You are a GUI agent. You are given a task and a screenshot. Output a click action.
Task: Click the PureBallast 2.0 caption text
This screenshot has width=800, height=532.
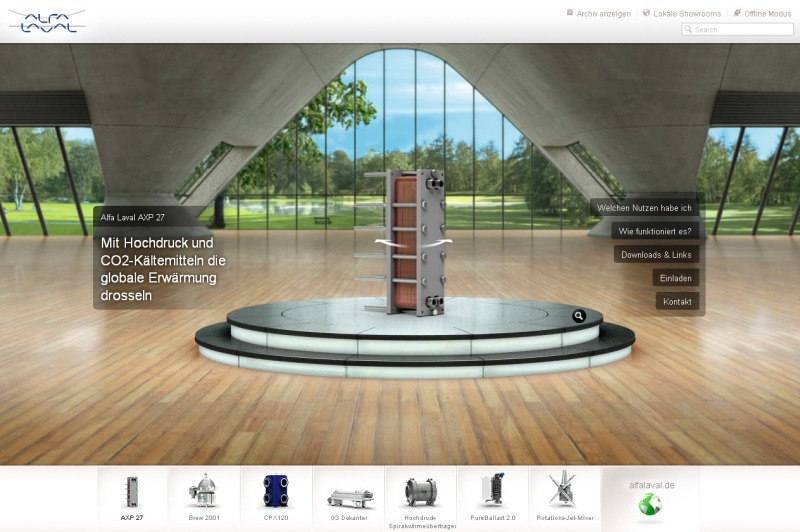(x=493, y=517)
